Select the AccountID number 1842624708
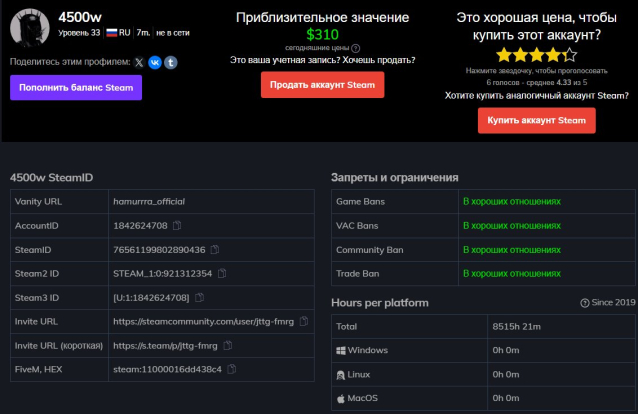638x414 pixels. point(140,226)
